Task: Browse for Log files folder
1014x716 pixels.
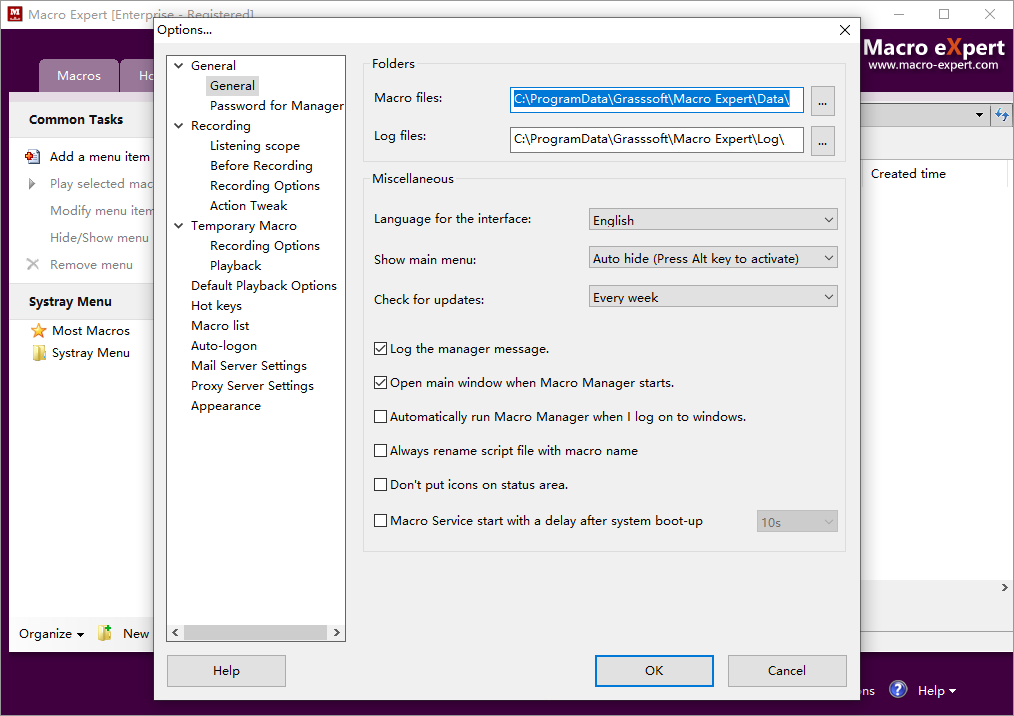Action: (x=823, y=140)
